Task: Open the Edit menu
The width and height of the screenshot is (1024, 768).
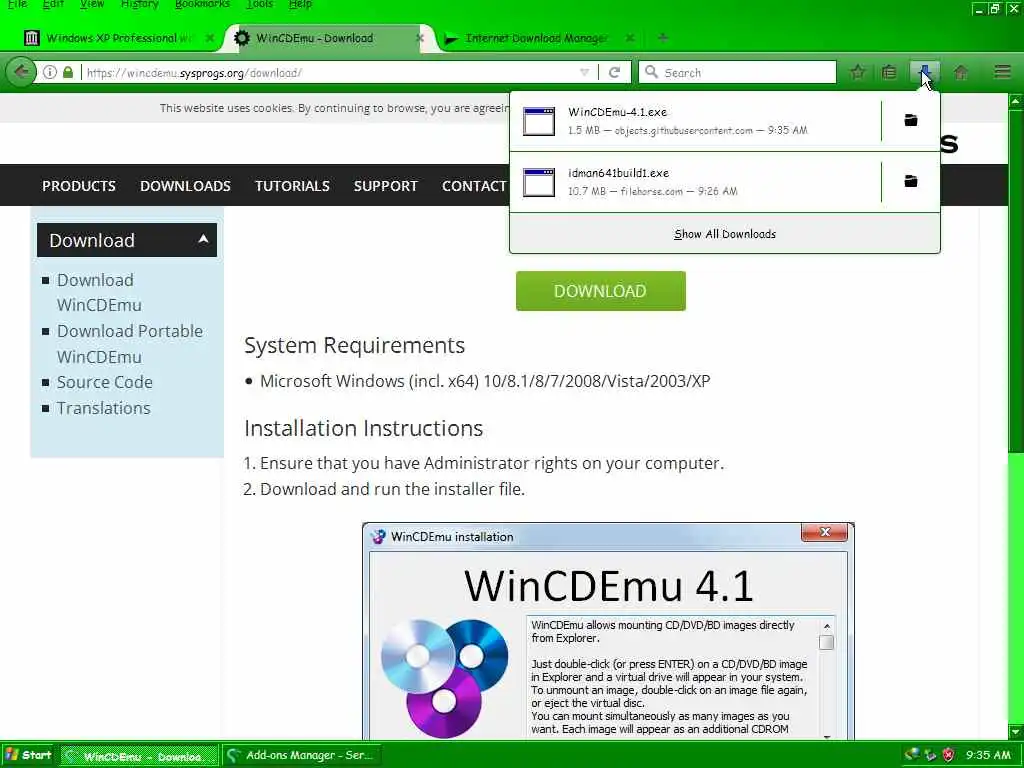Action: (53, 5)
